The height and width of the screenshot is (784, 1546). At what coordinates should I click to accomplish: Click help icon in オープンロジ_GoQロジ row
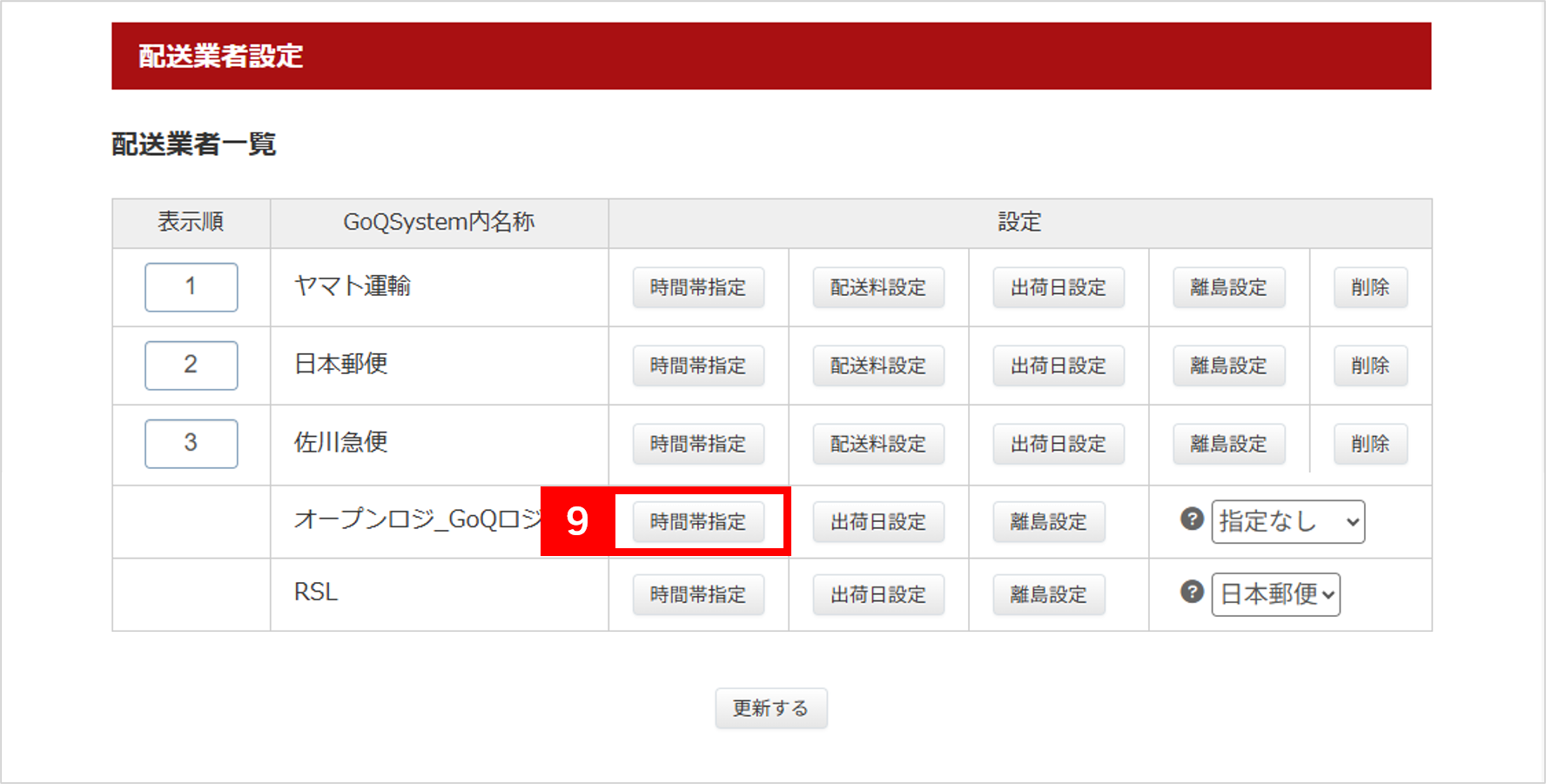click(x=1192, y=519)
